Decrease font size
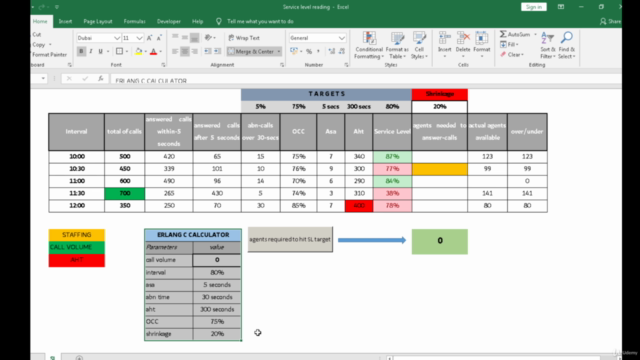 click(159, 38)
